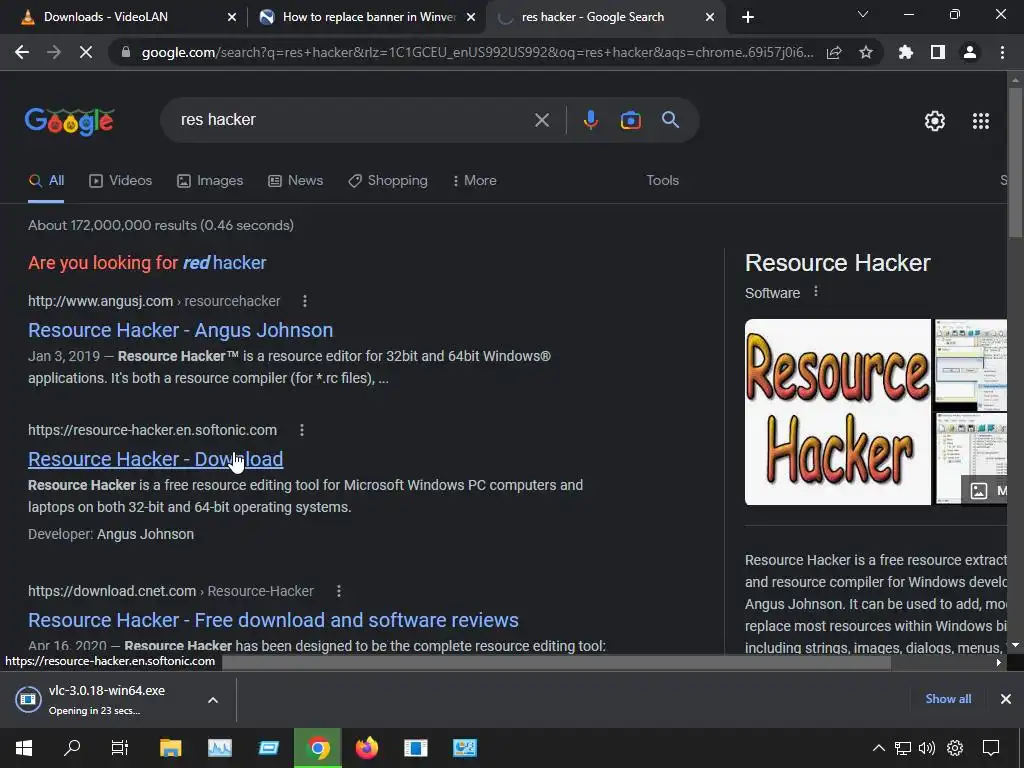Viewport: 1024px width, 768px height.
Task: Close the downloads bar
Action: point(1006,699)
